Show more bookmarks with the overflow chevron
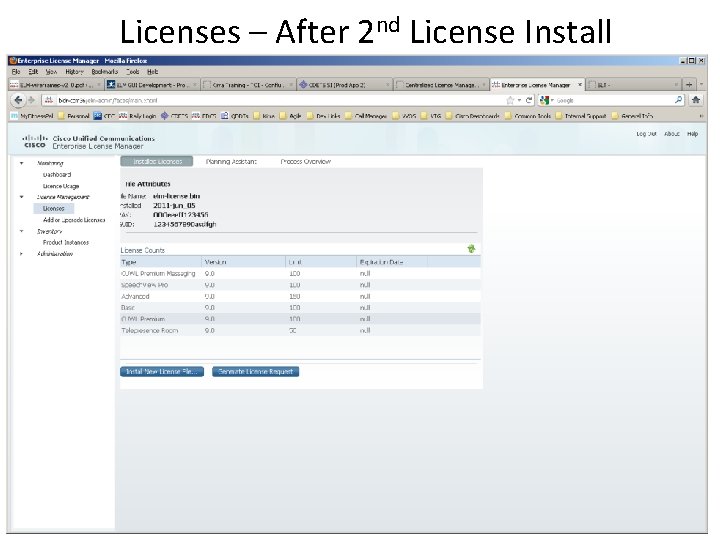Image resolution: width=720 pixels, height=540 pixels. (701, 116)
